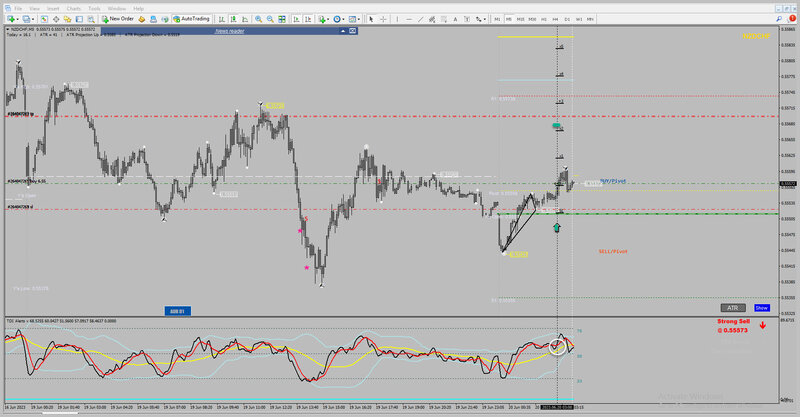Toggle chart shift from right border
The width and height of the screenshot is (800, 417).
click(x=308, y=19)
